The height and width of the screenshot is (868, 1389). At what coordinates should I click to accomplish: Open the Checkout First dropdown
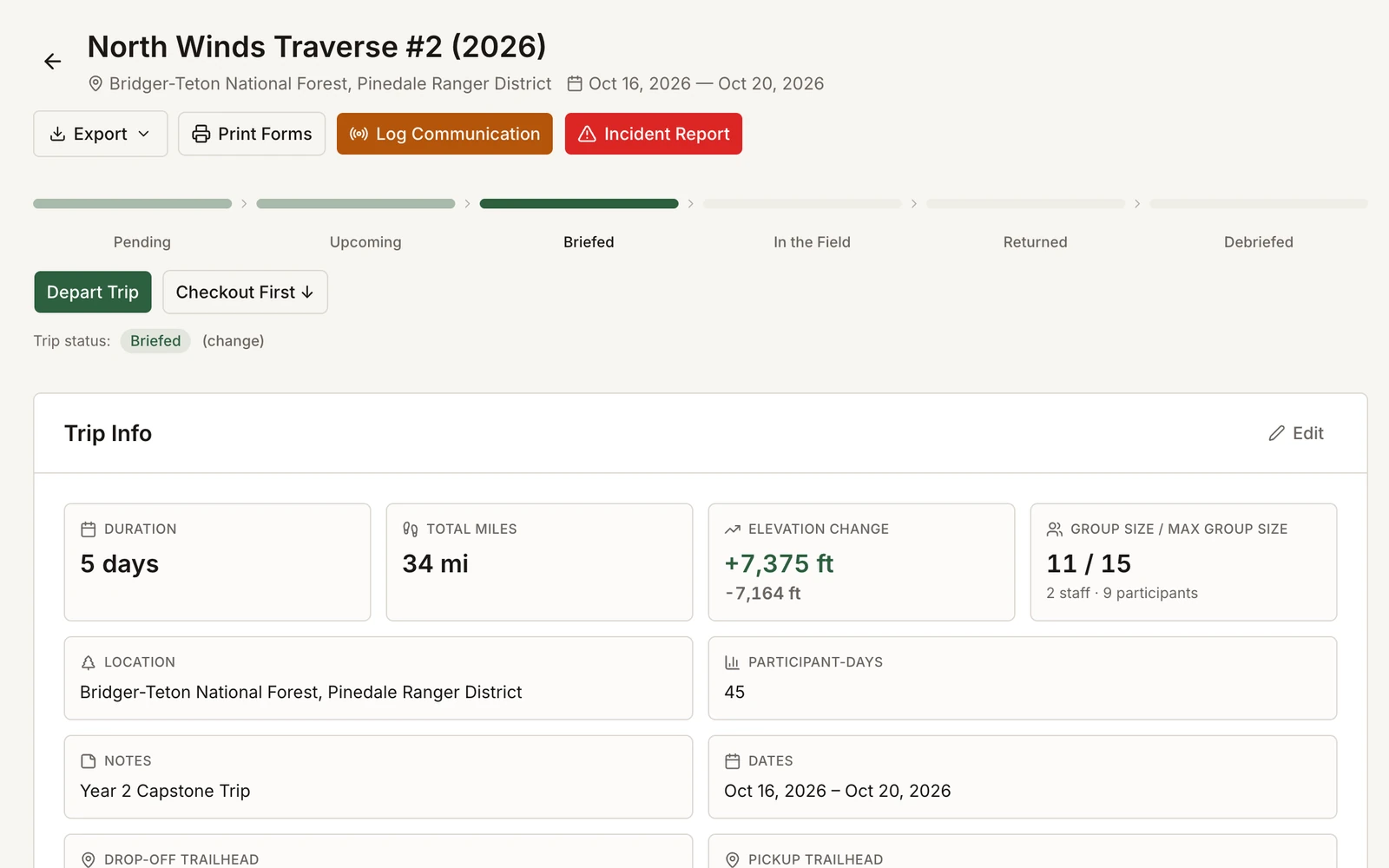click(x=245, y=293)
